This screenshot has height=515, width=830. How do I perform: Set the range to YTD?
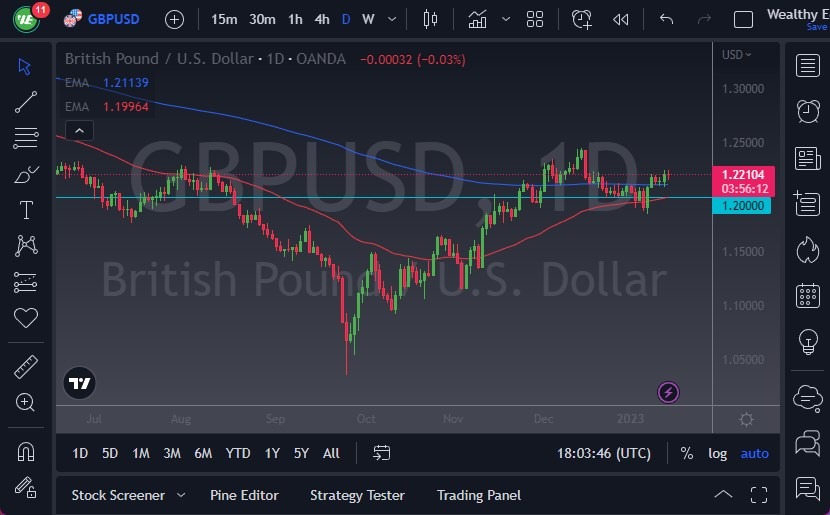click(238, 454)
